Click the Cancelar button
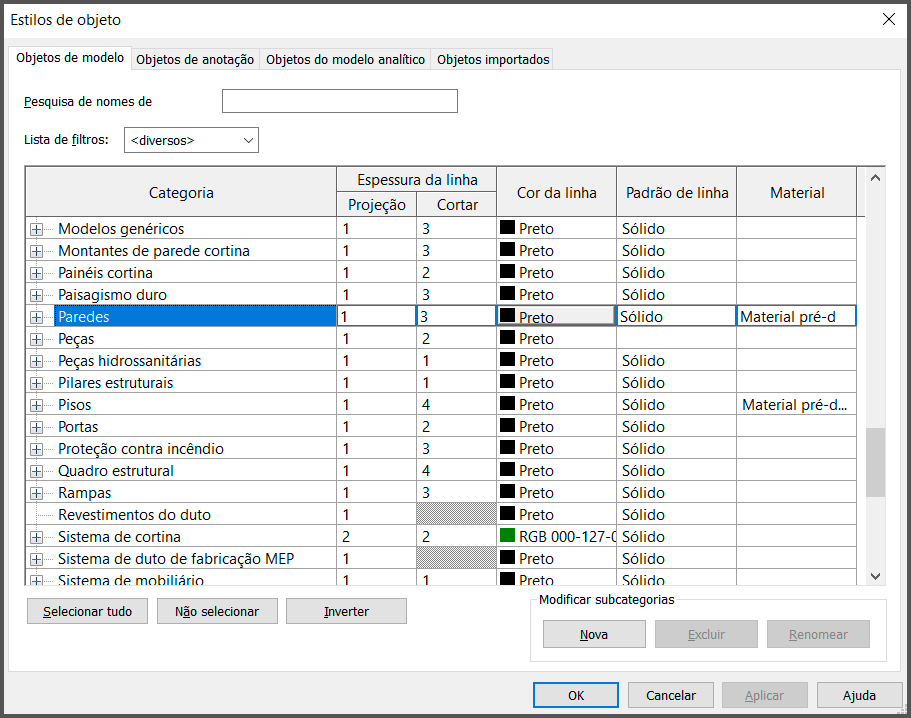This screenshot has height=718, width=911. click(670, 695)
